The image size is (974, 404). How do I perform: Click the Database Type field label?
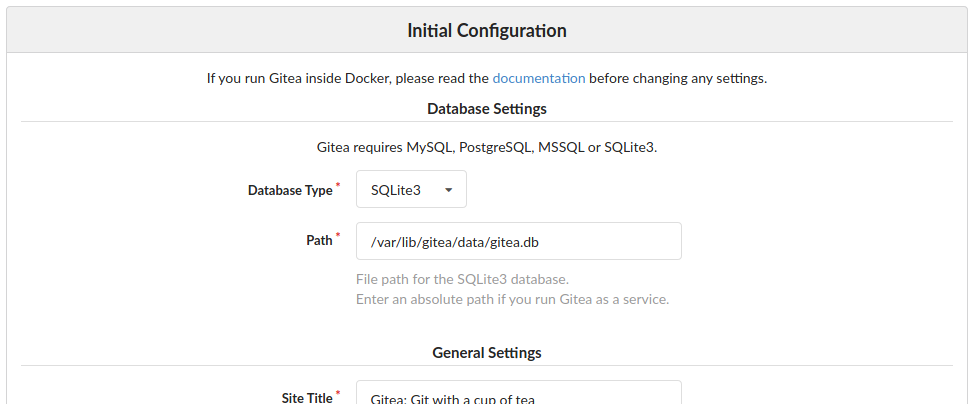tap(290, 190)
